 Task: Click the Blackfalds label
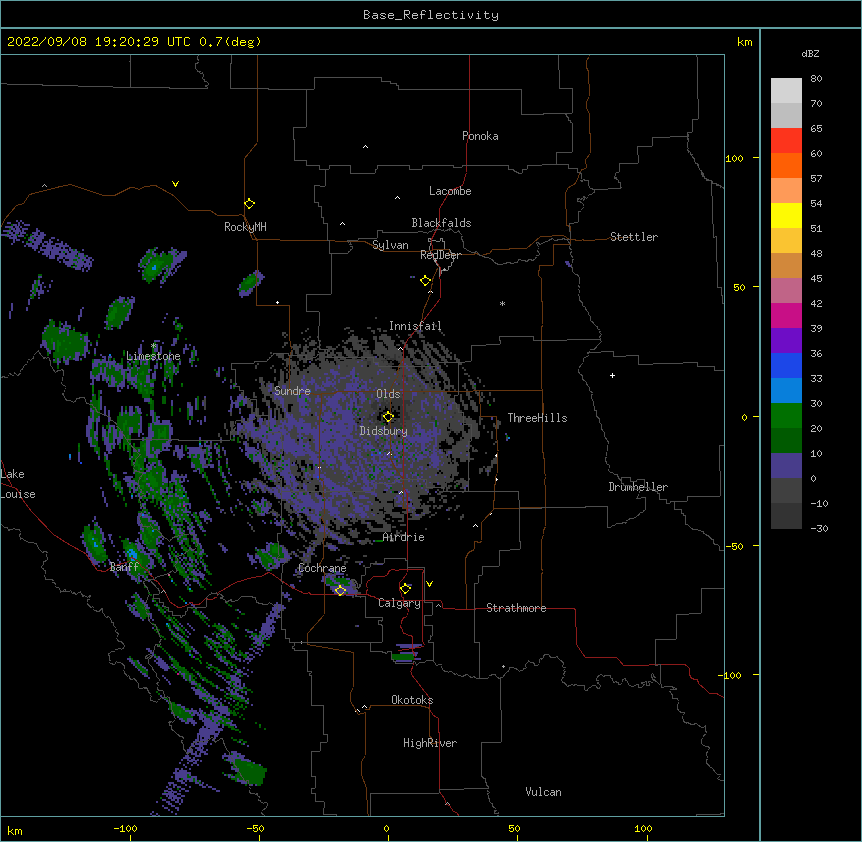click(441, 223)
